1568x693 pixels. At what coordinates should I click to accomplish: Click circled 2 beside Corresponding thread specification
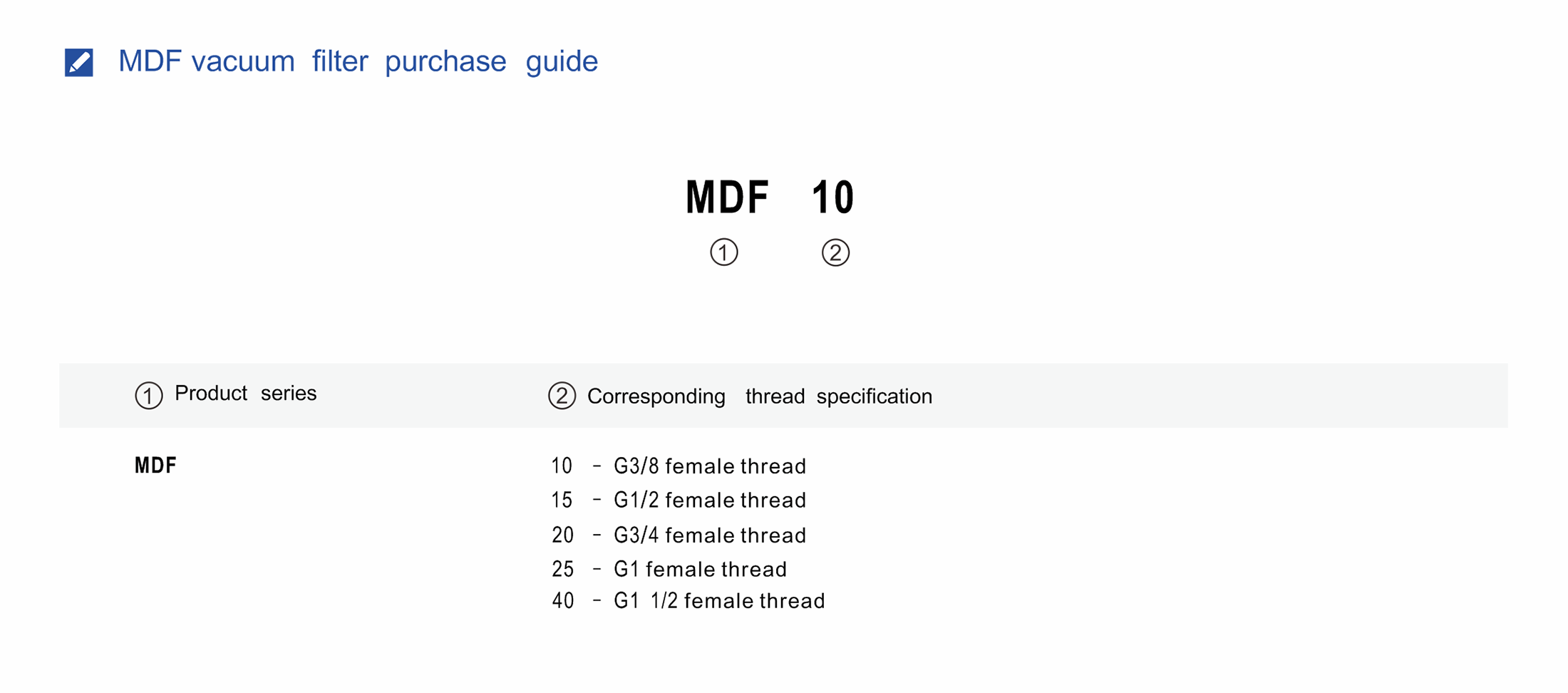click(x=562, y=396)
